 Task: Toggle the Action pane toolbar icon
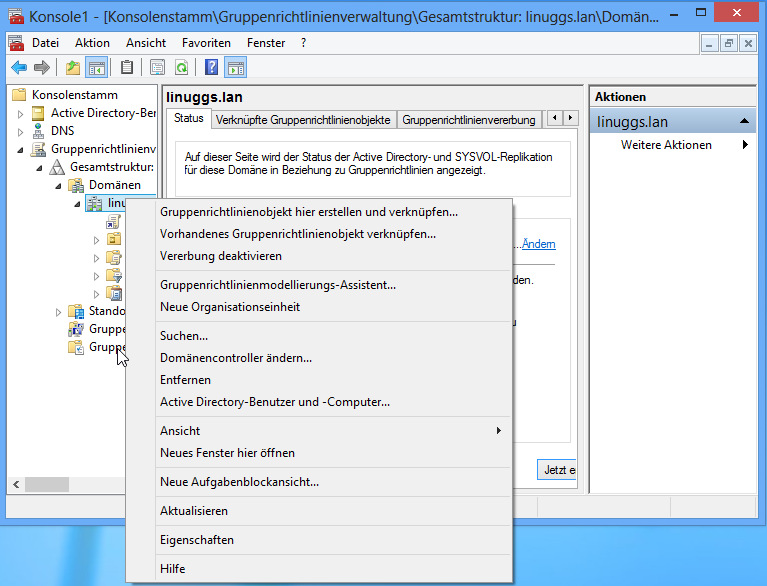pyautogui.click(x=236, y=68)
